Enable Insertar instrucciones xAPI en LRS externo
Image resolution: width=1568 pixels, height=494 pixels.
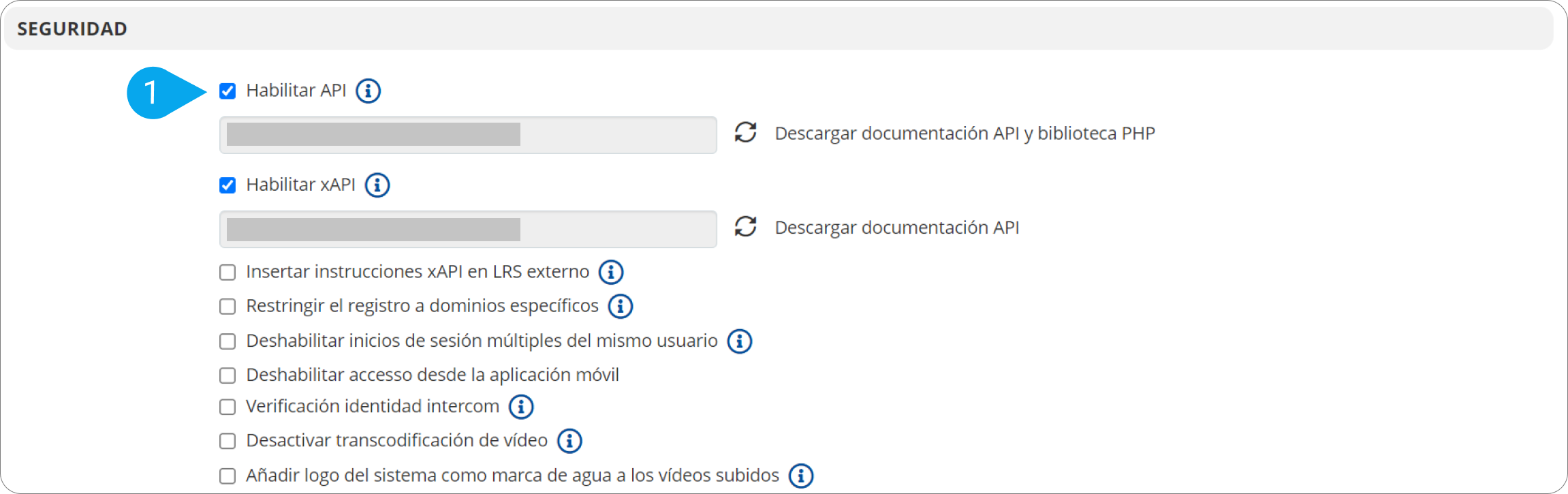tap(228, 272)
